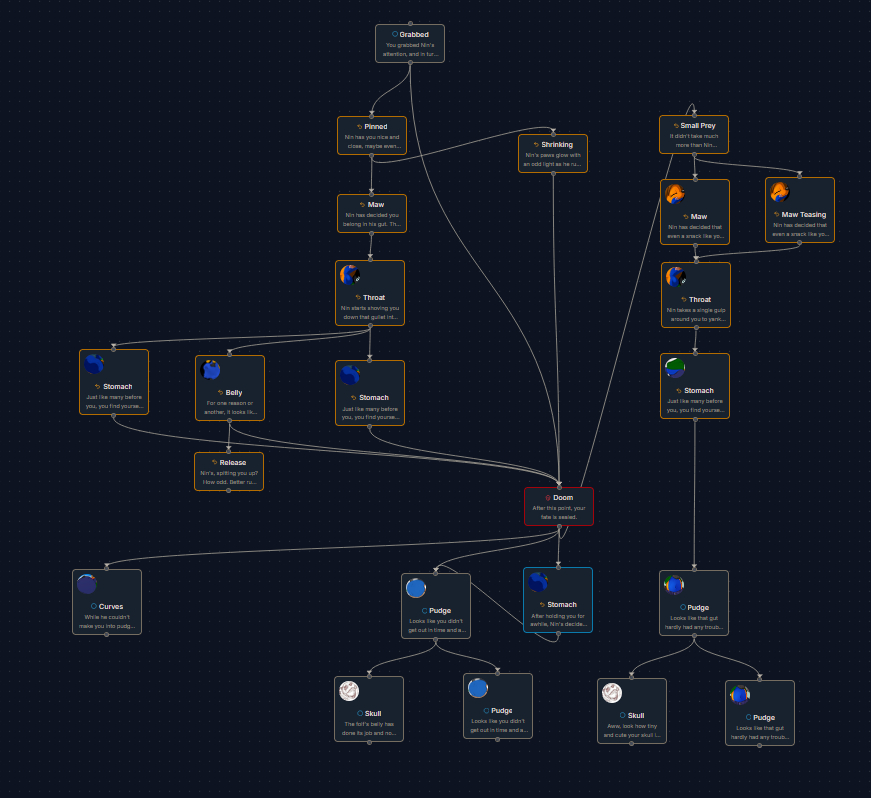This screenshot has width=871, height=798.
Task: Click skull icon in 'Aww, look how tiny' node
Action: [x=612, y=693]
